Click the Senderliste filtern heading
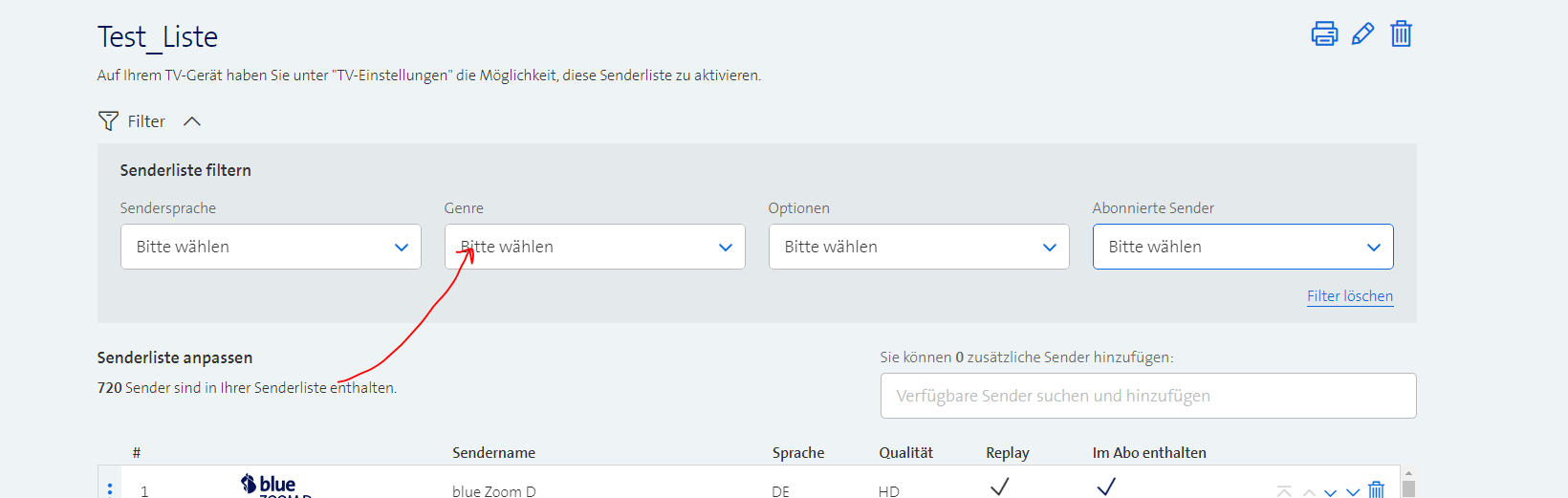The height and width of the screenshot is (498, 1568). point(185,170)
